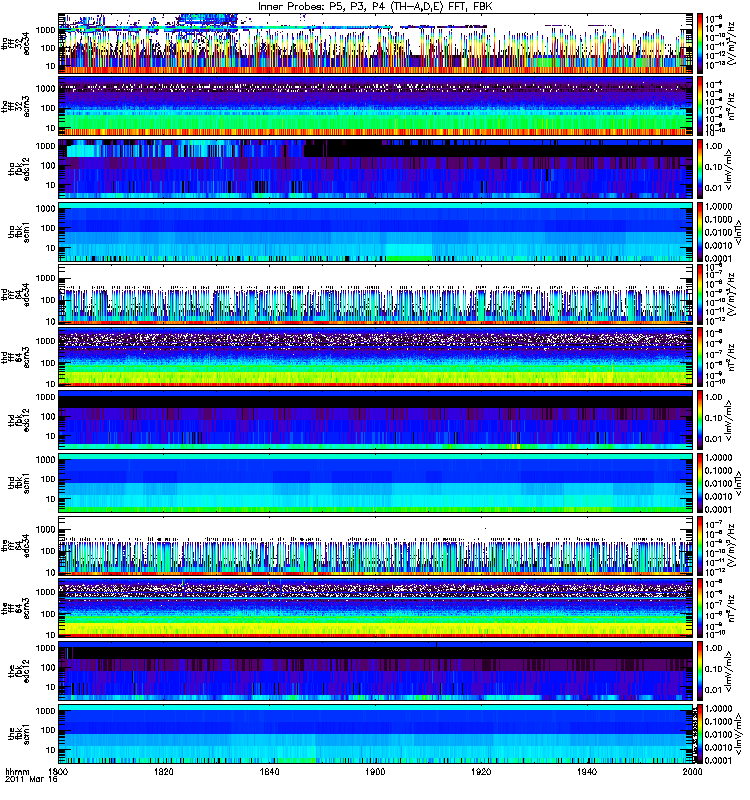This screenshot has height=800, width=750.
Task: Click the second panel's nT²/Hz color bar
Action: click(699, 106)
